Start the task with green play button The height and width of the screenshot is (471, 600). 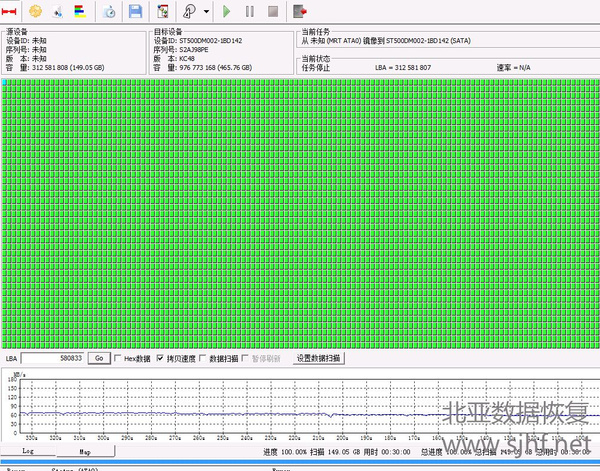(x=227, y=11)
